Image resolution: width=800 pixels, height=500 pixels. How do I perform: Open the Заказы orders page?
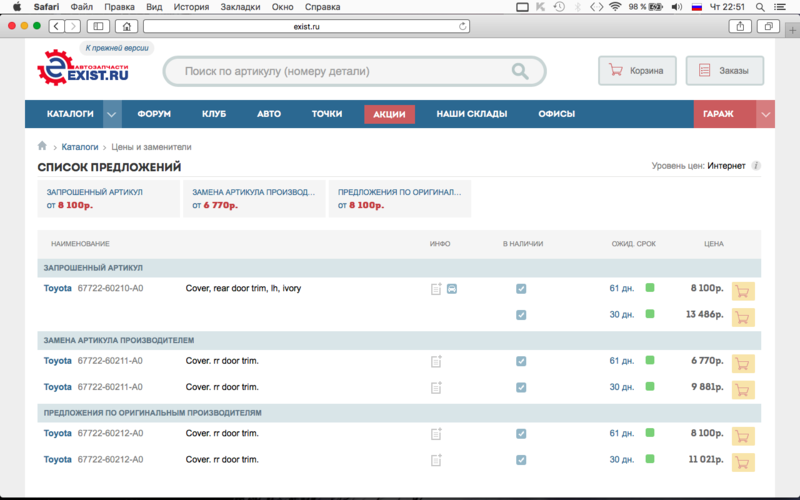point(725,70)
